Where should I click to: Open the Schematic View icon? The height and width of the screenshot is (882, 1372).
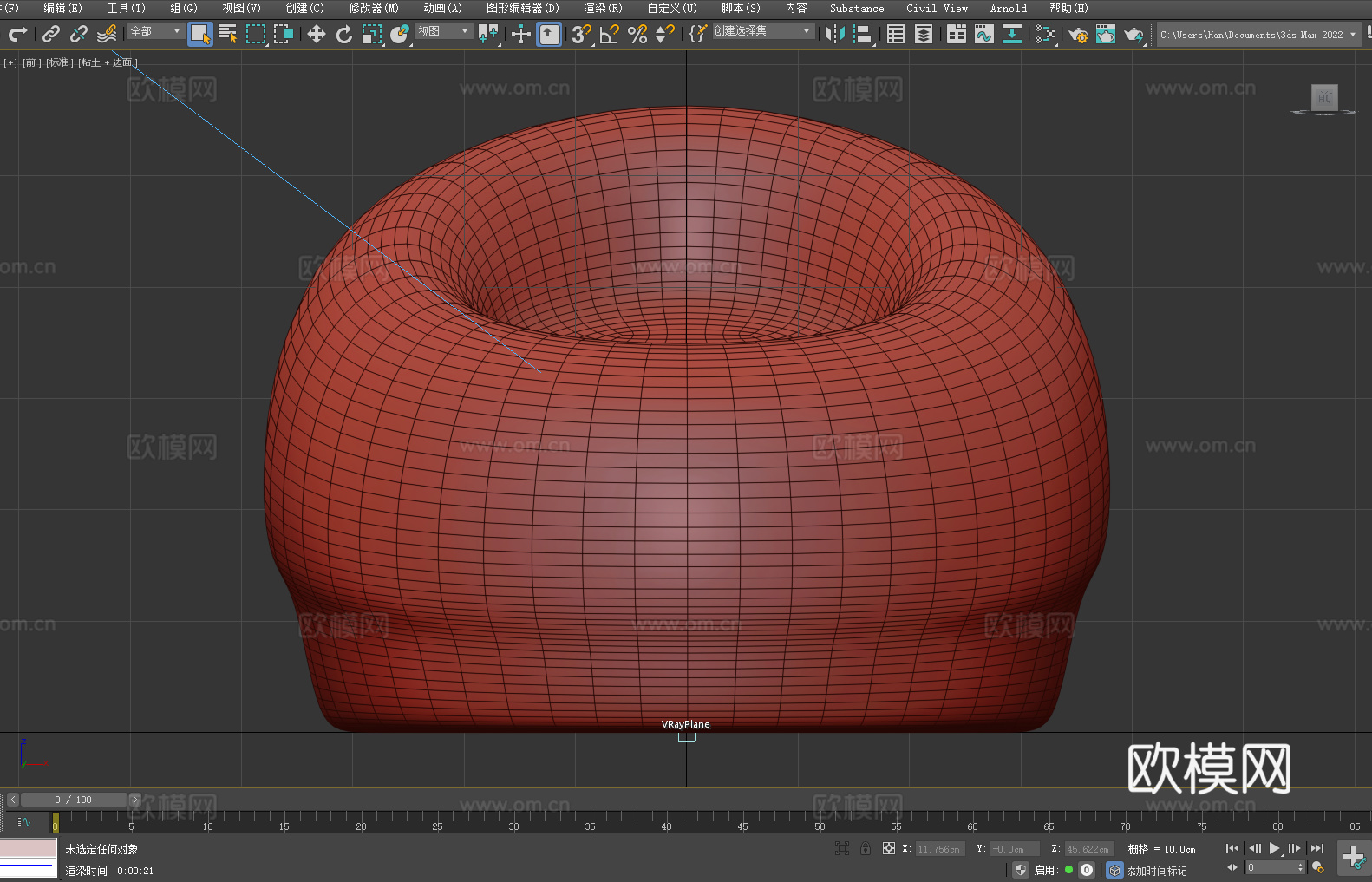[x=1045, y=34]
